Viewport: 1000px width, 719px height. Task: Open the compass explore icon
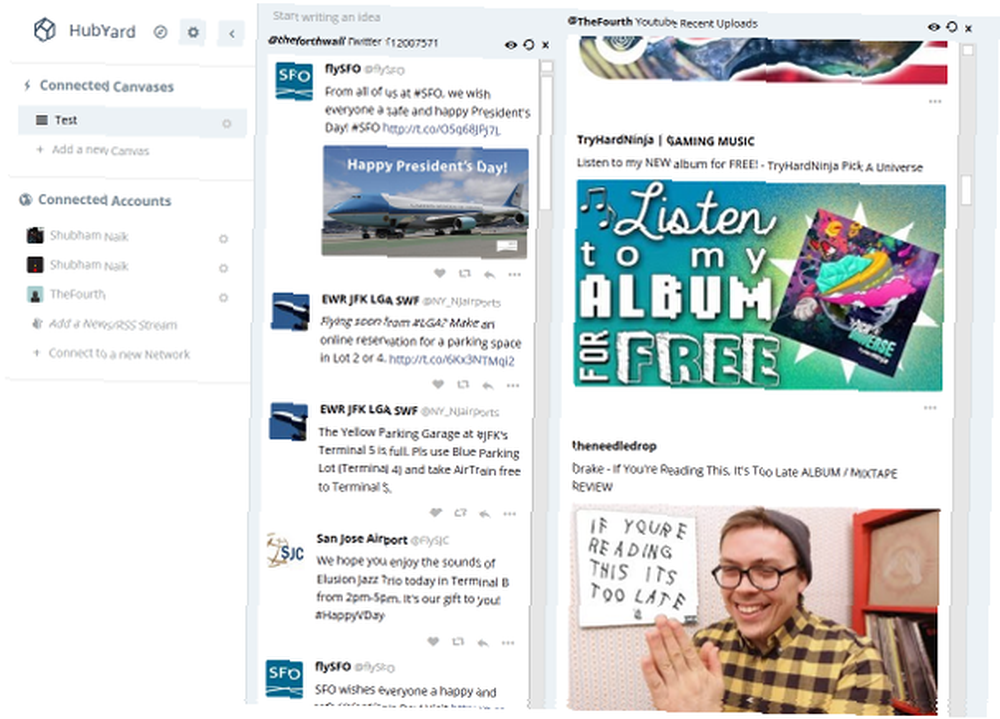pyautogui.click(x=161, y=31)
